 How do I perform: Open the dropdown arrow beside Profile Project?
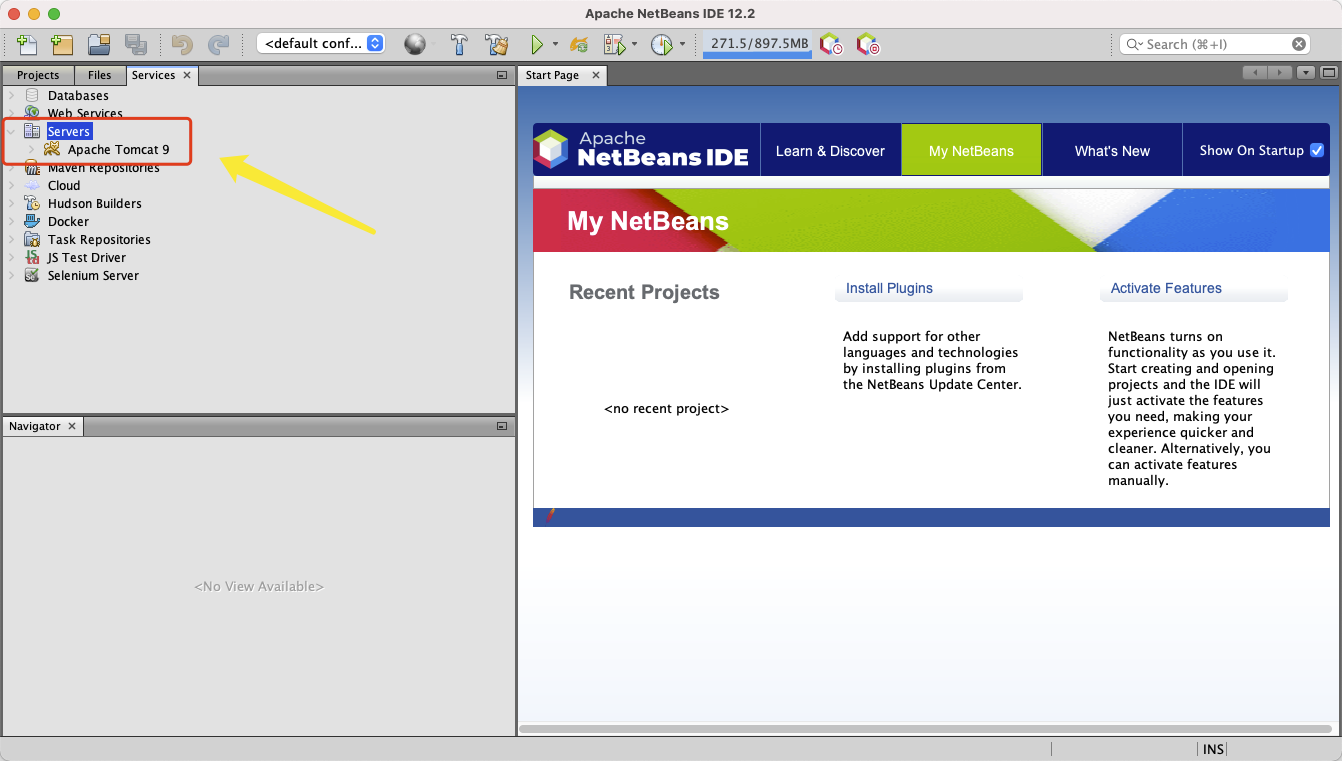coord(682,44)
